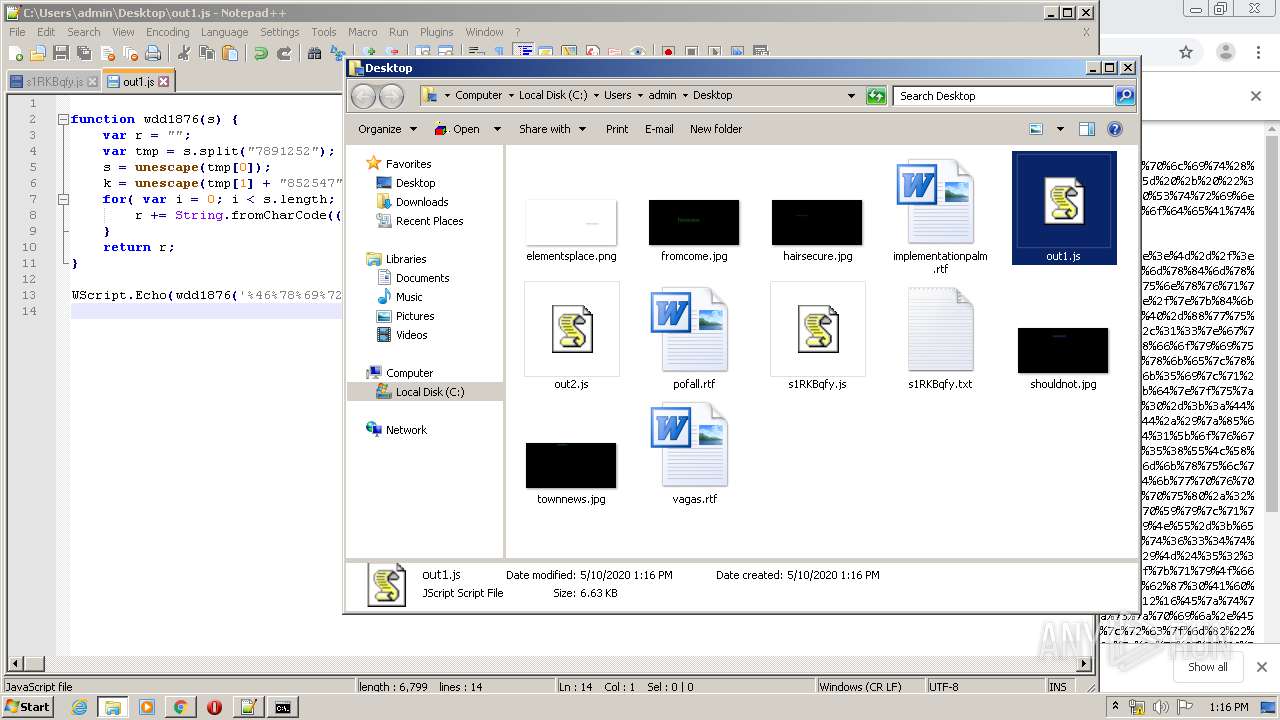The width and height of the screenshot is (1280, 720).
Task: Close the s1RKBqfy.js tab with its X
Action: [92, 82]
